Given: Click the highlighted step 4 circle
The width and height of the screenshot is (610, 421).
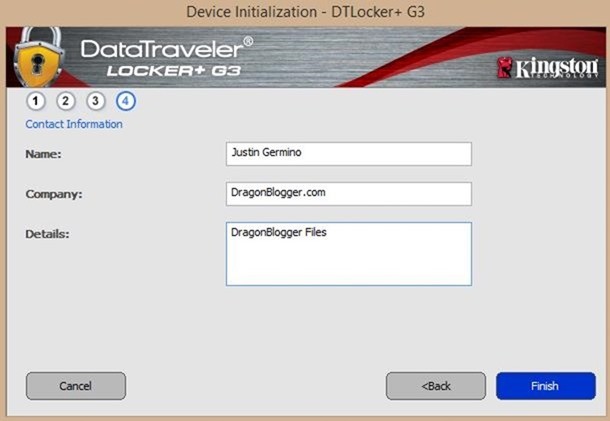Looking at the screenshot, I should [125, 101].
